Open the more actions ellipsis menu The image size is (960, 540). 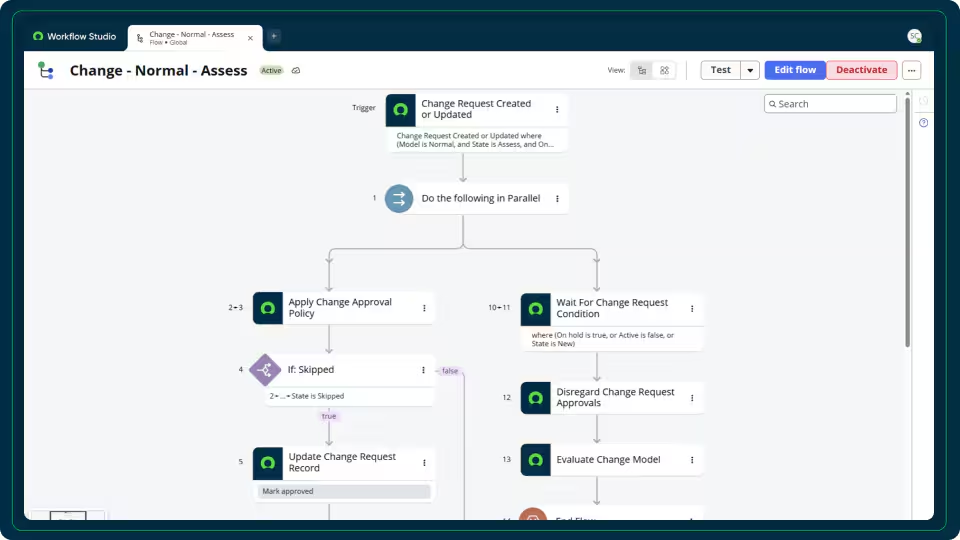912,70
